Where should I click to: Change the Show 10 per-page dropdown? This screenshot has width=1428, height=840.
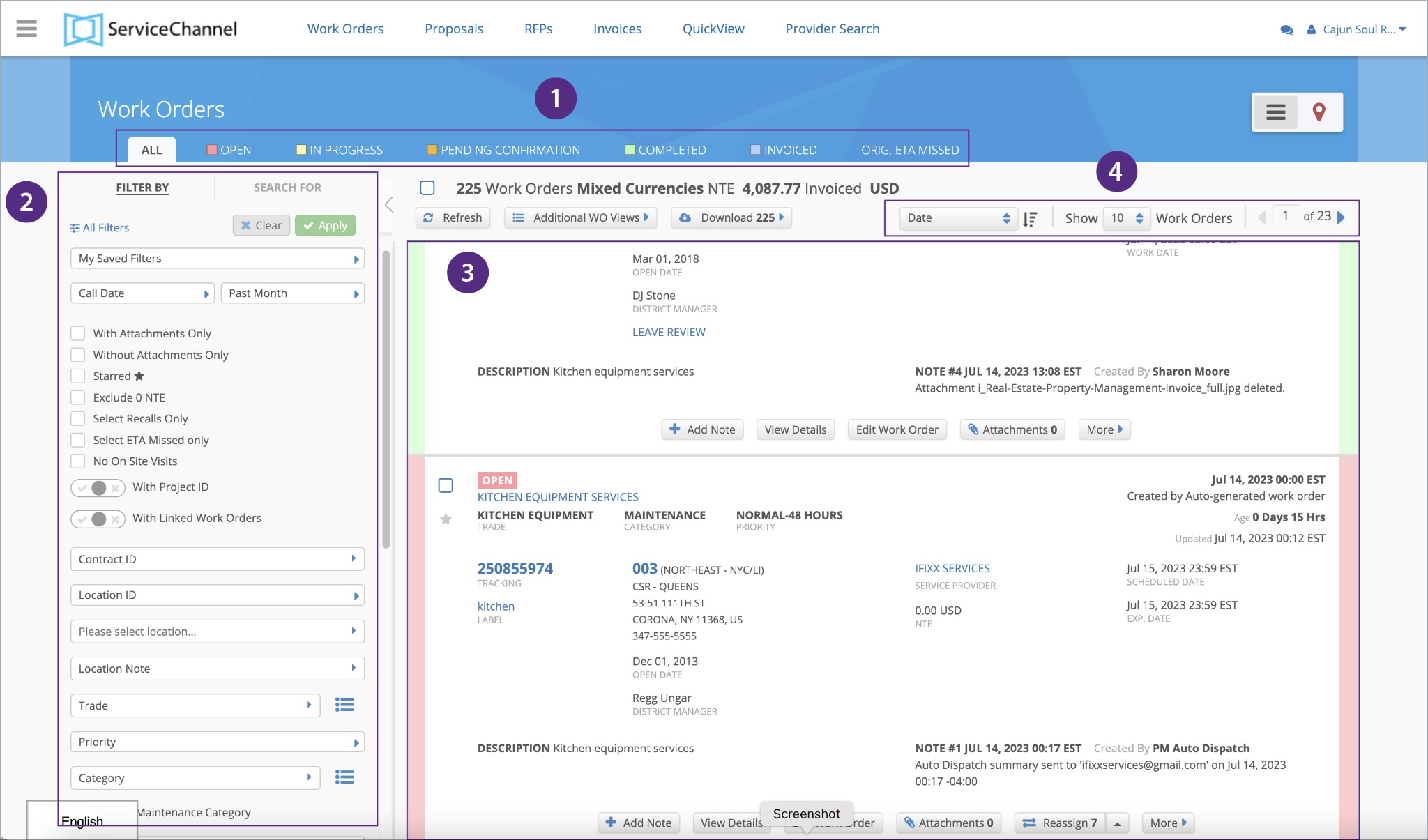1125,218
